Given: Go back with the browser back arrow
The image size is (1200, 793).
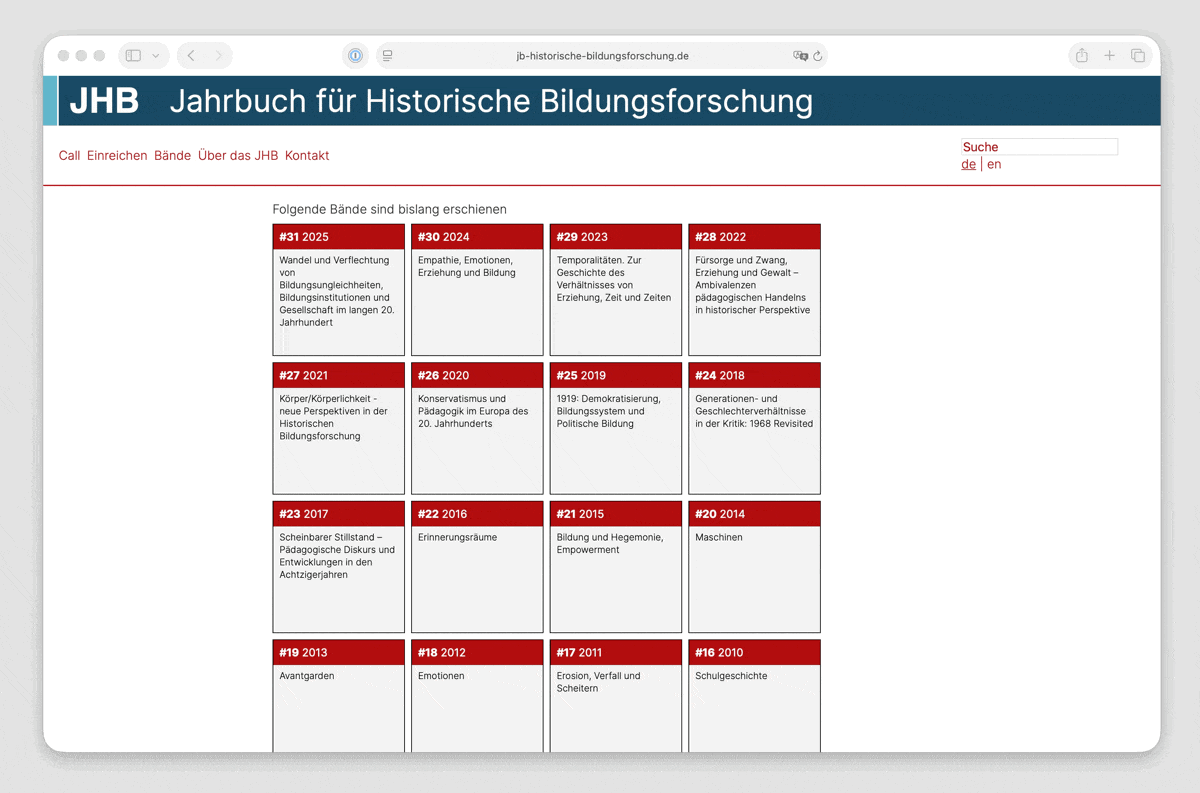Looking at the screenshot, I should tap(191, 56).
